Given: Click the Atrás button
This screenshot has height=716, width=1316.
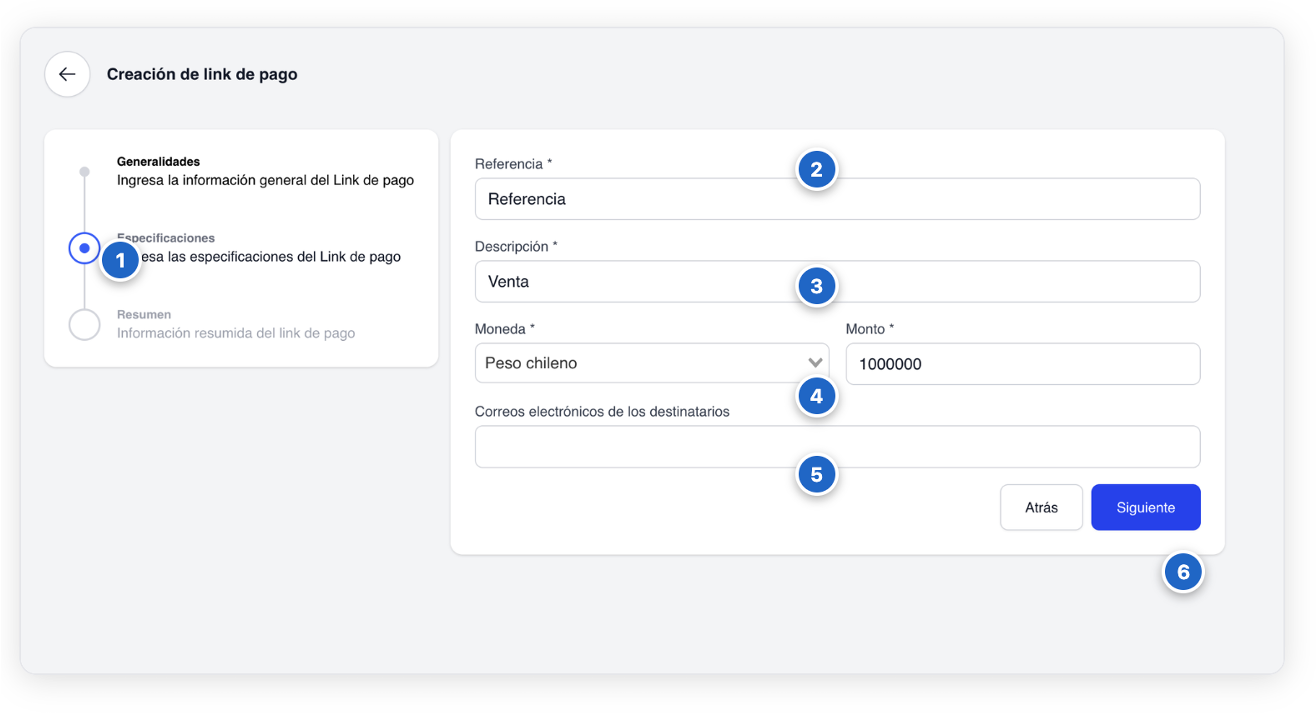Looking at the screenshot, I should point(1041,508).
